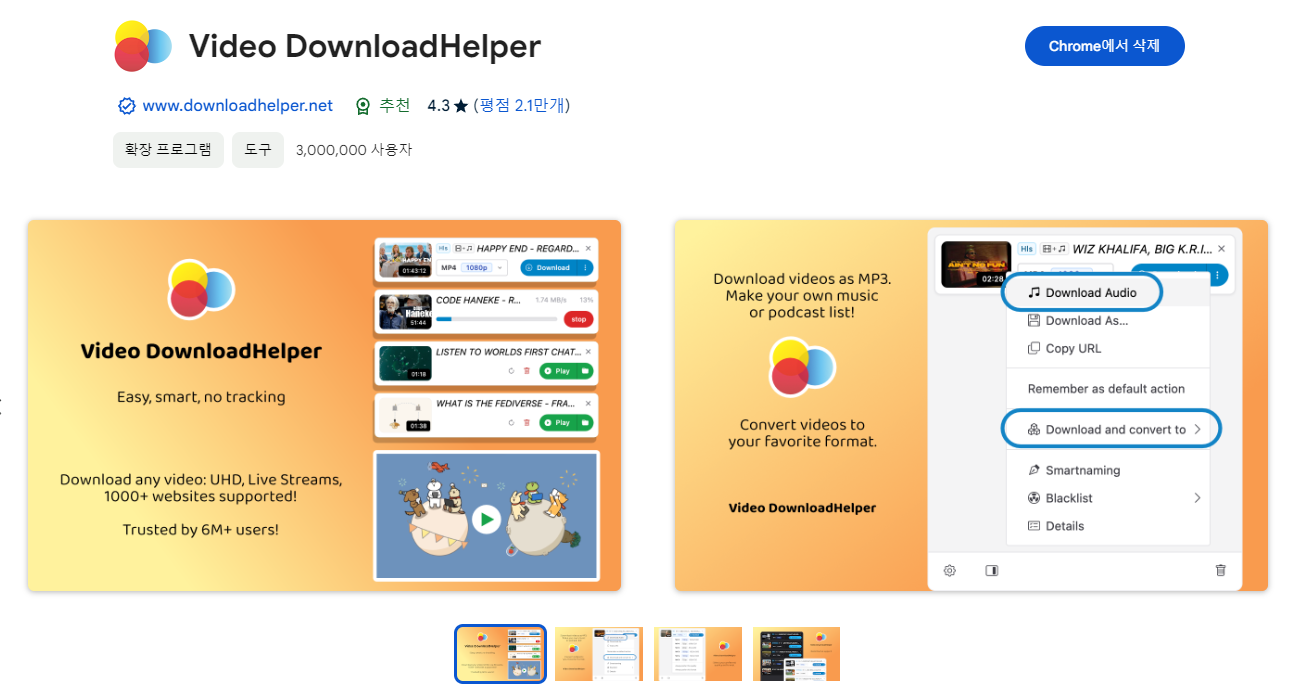Click retry icon in WHAT IS THE FEDIVERSE row
The height and width of the screenshot is (697, 1291).
pyautogui.click(x=512, y=423)
